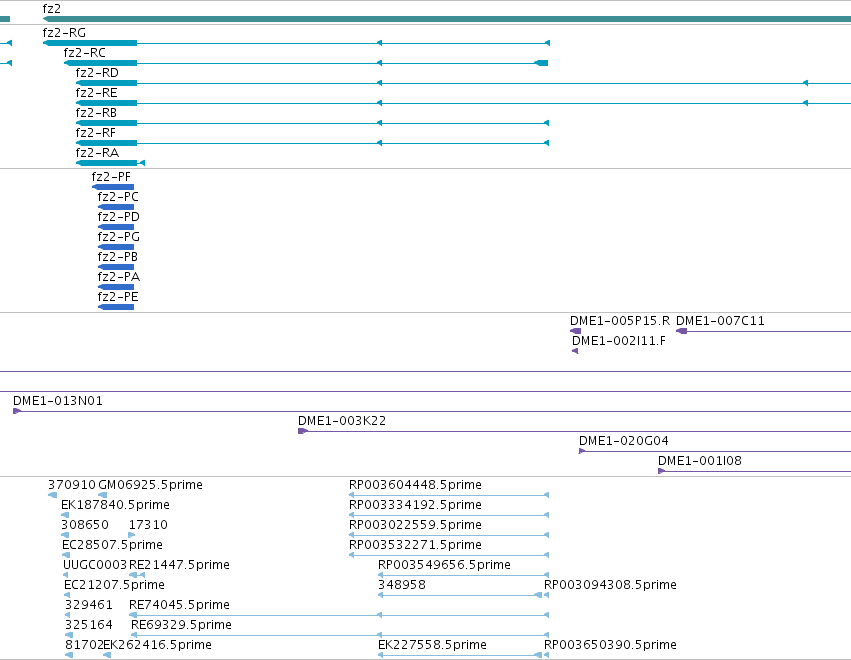Select the DME1-020G04 clone label

click(624, 441)
